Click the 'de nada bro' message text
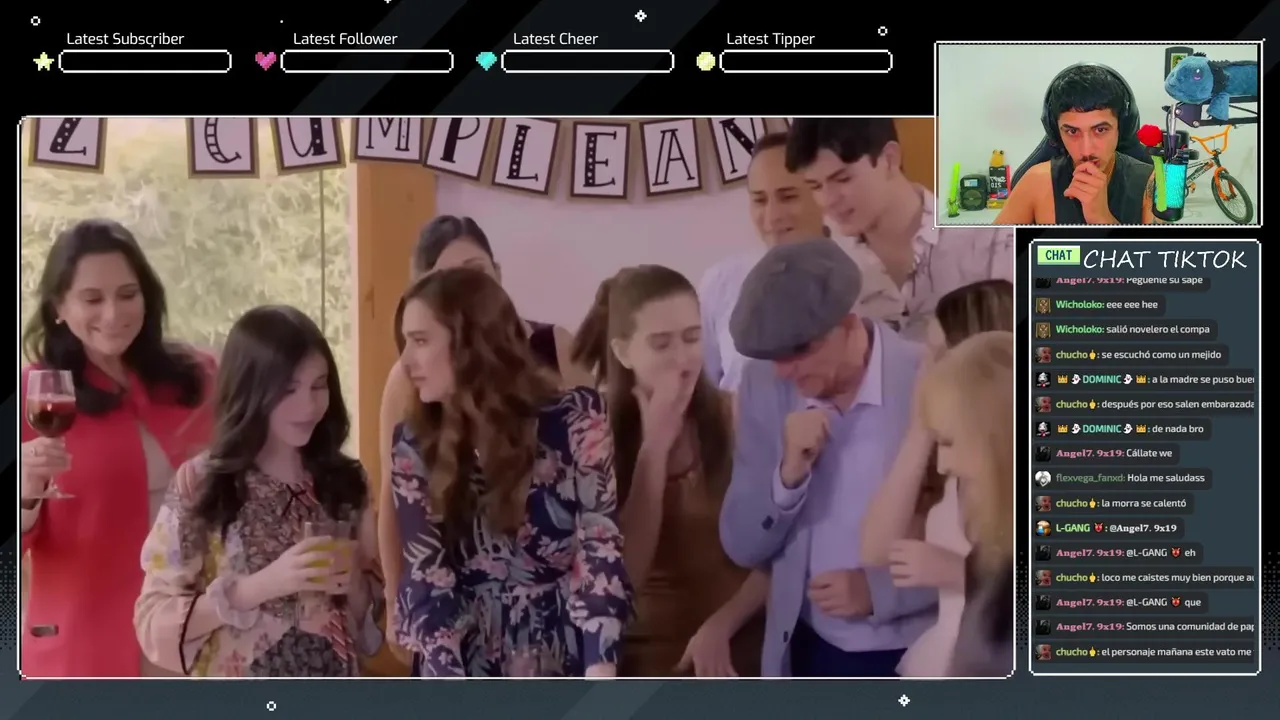The height and width of the screenshot is (720, 1280). [x=1177, y=429]
